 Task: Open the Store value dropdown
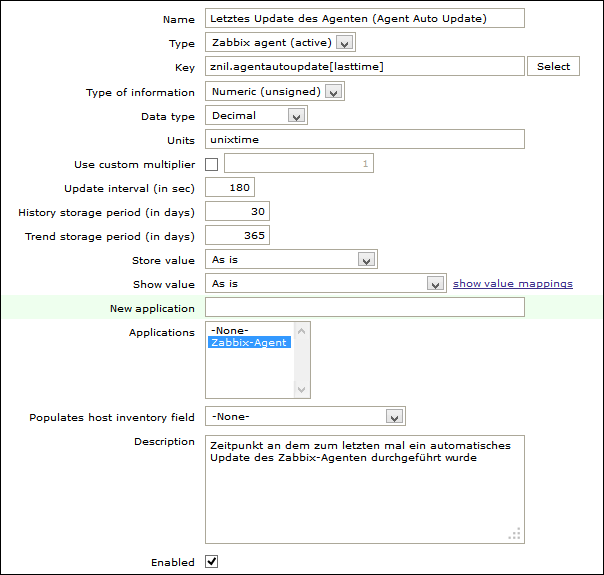click(x=291, y=260)
